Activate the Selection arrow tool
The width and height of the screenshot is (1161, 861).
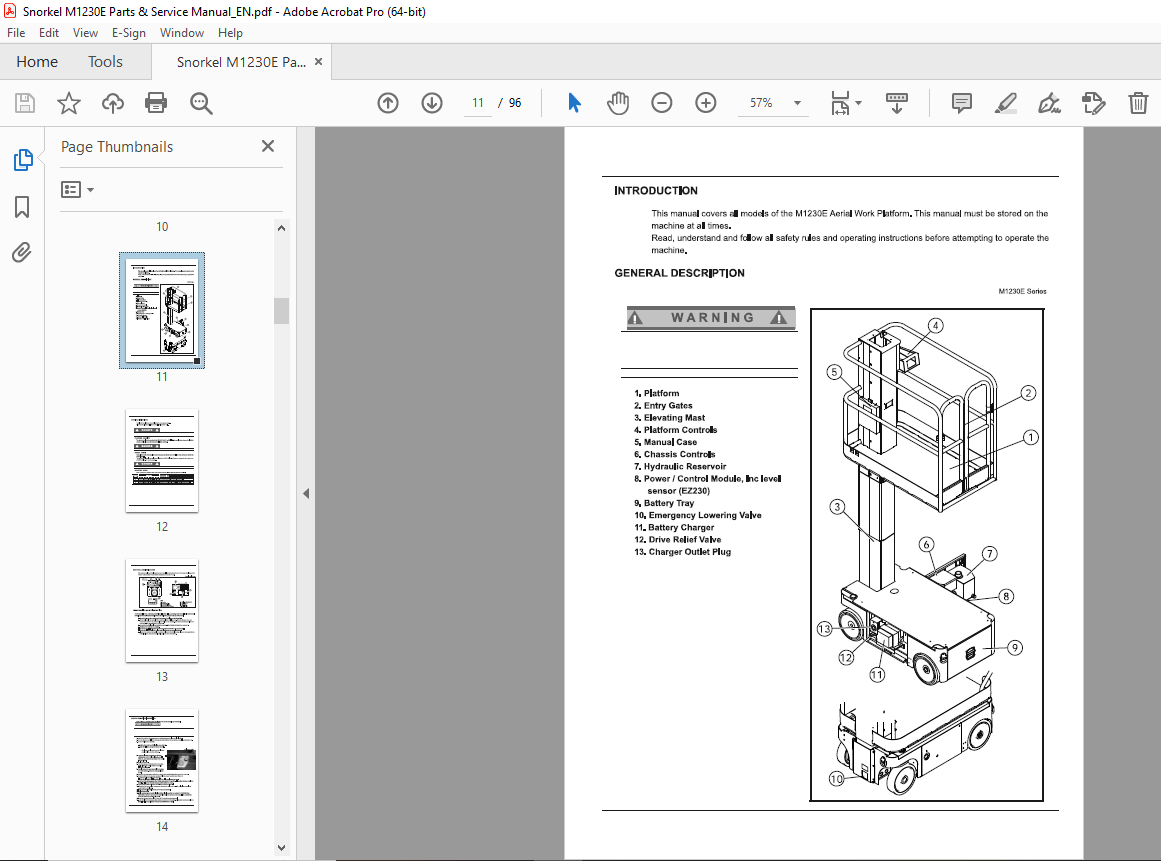pyautogui.click(x=574, y=103)
